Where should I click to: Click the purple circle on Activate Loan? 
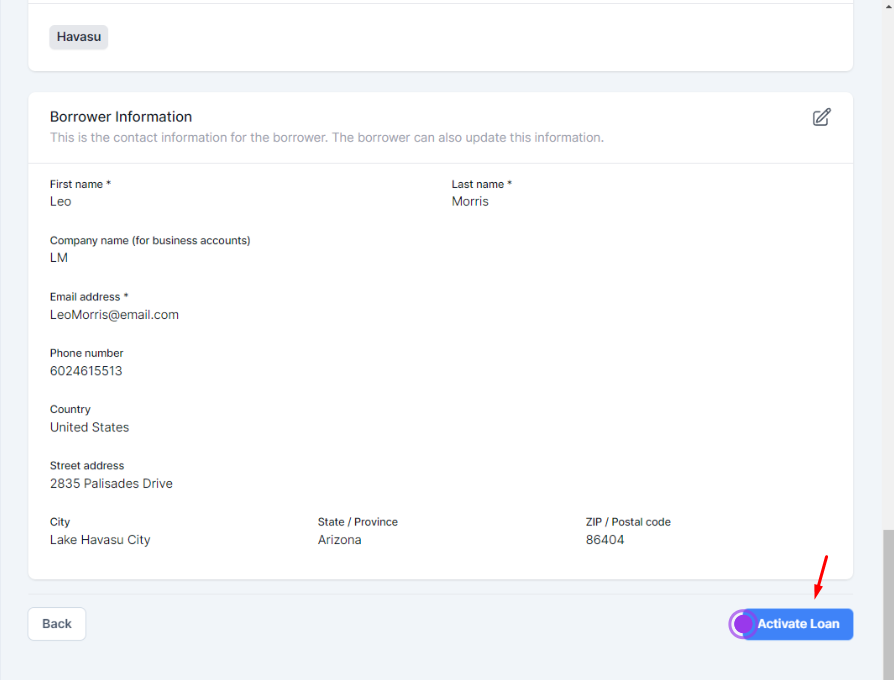742,624
